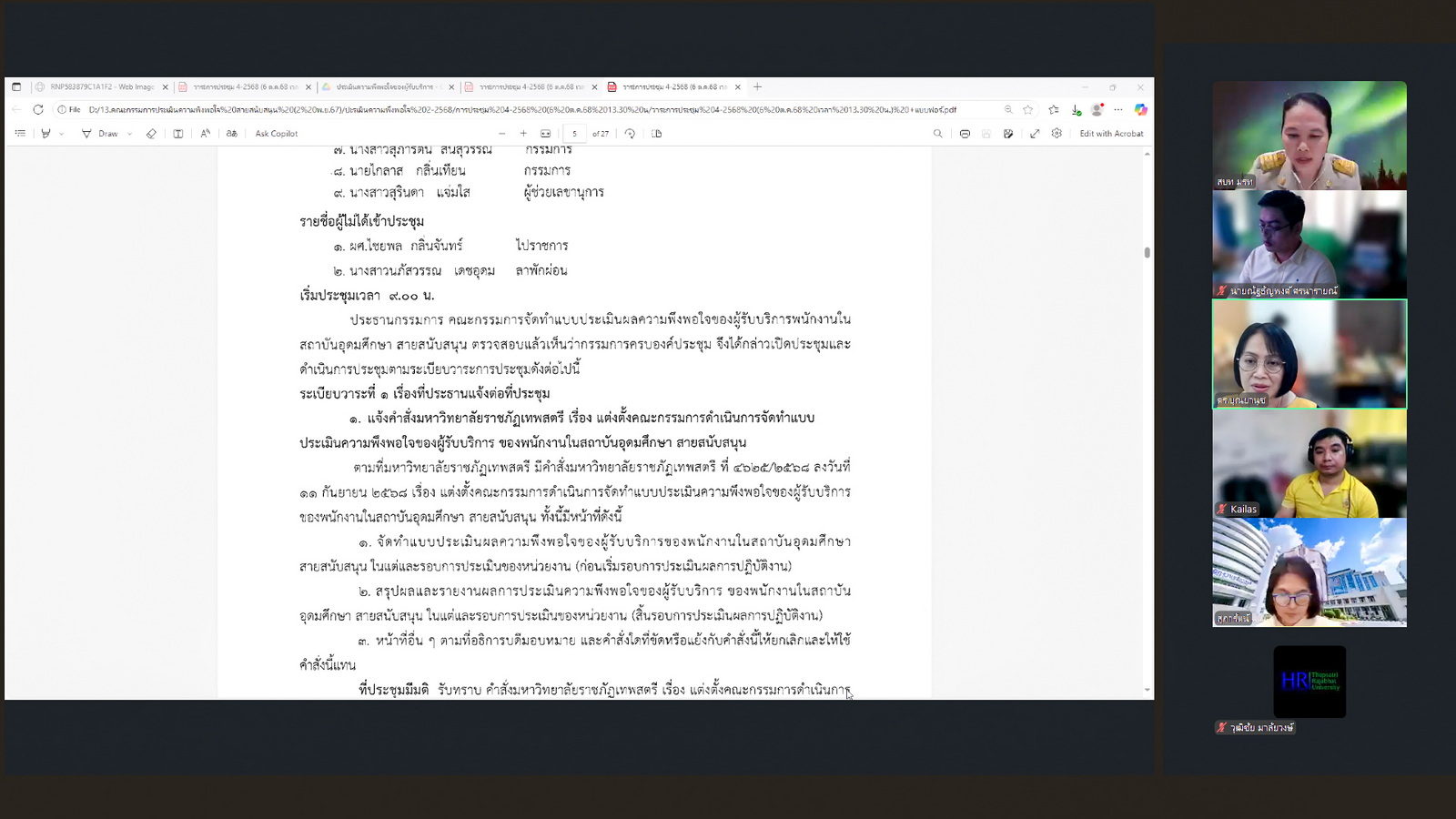This screenshot has width=1456, height=819.
Task: Open the PDF search magnifier icon
Action: point(937,134)
